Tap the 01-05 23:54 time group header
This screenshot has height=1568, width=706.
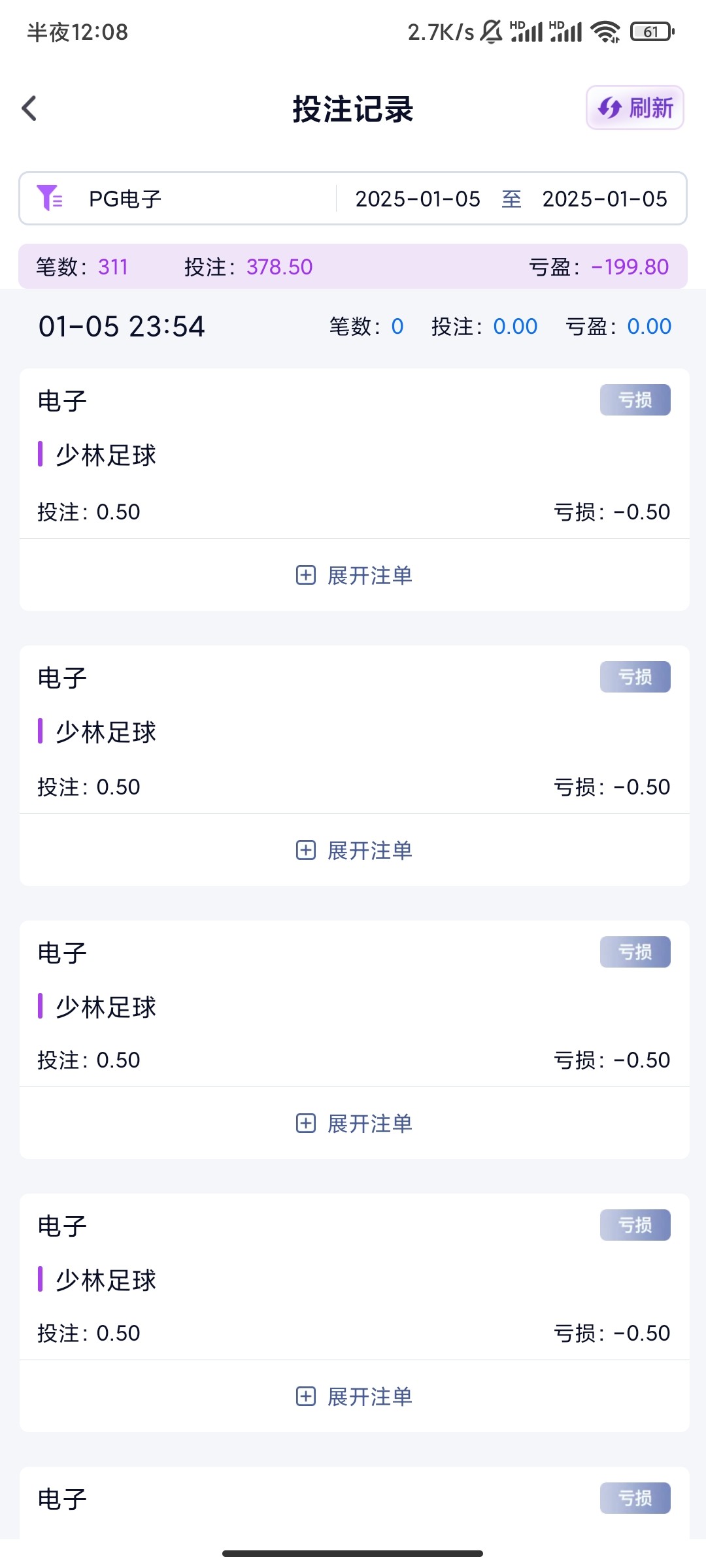coord(122,326)
